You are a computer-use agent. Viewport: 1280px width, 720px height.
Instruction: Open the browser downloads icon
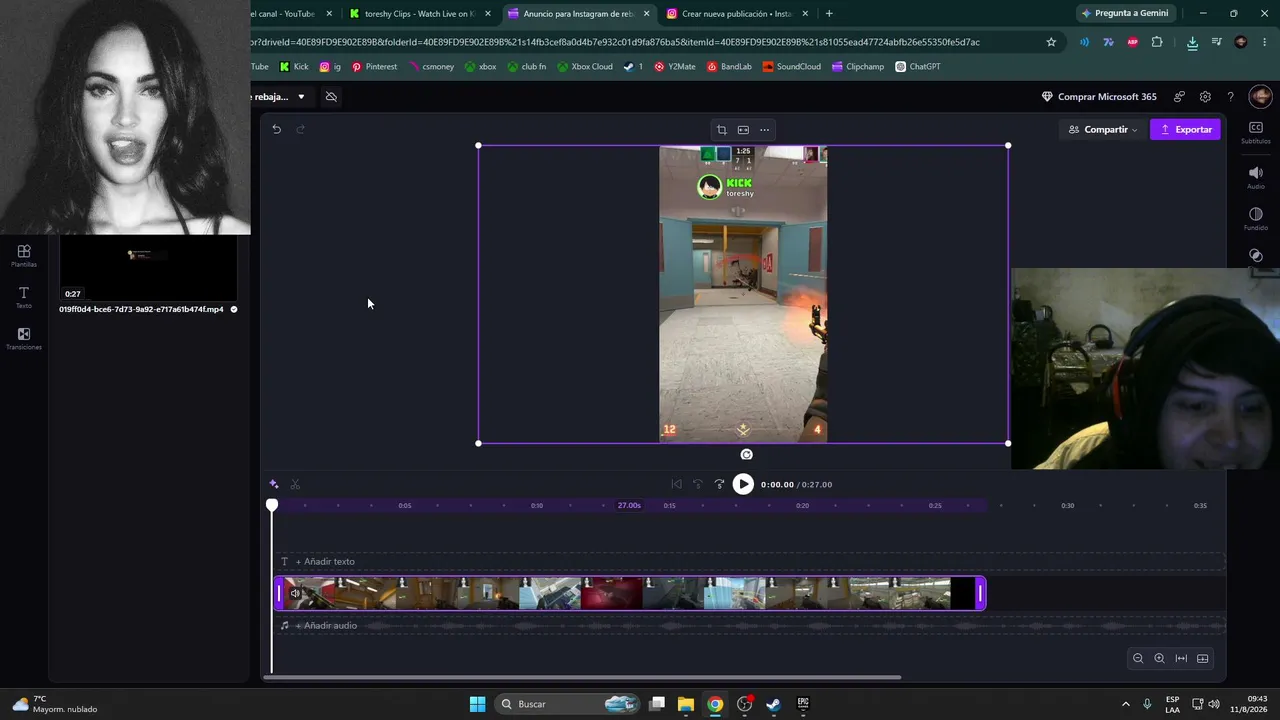point(1192,42)
